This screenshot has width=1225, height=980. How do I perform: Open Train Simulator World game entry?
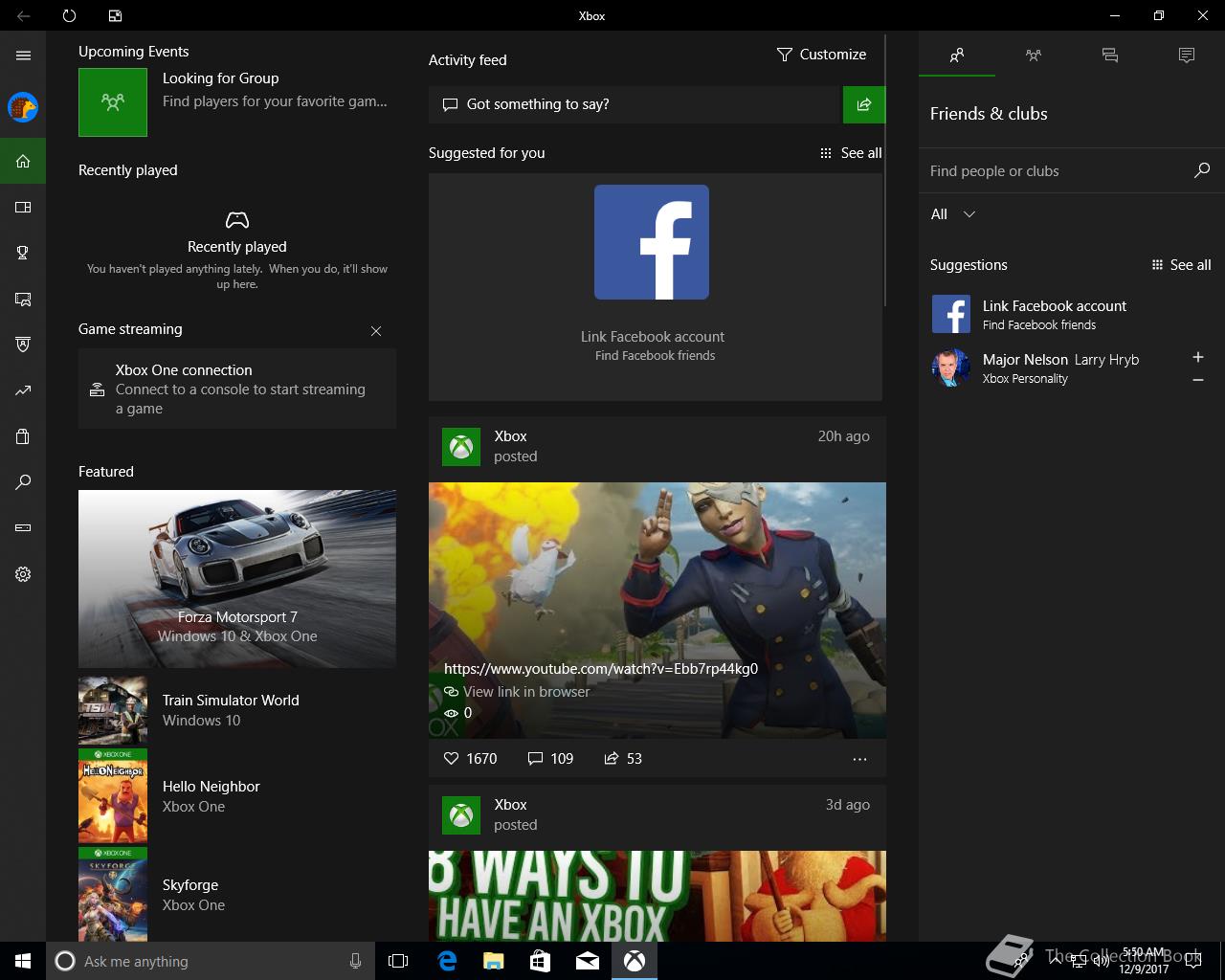pyautogui.click(x=237, y=710)
